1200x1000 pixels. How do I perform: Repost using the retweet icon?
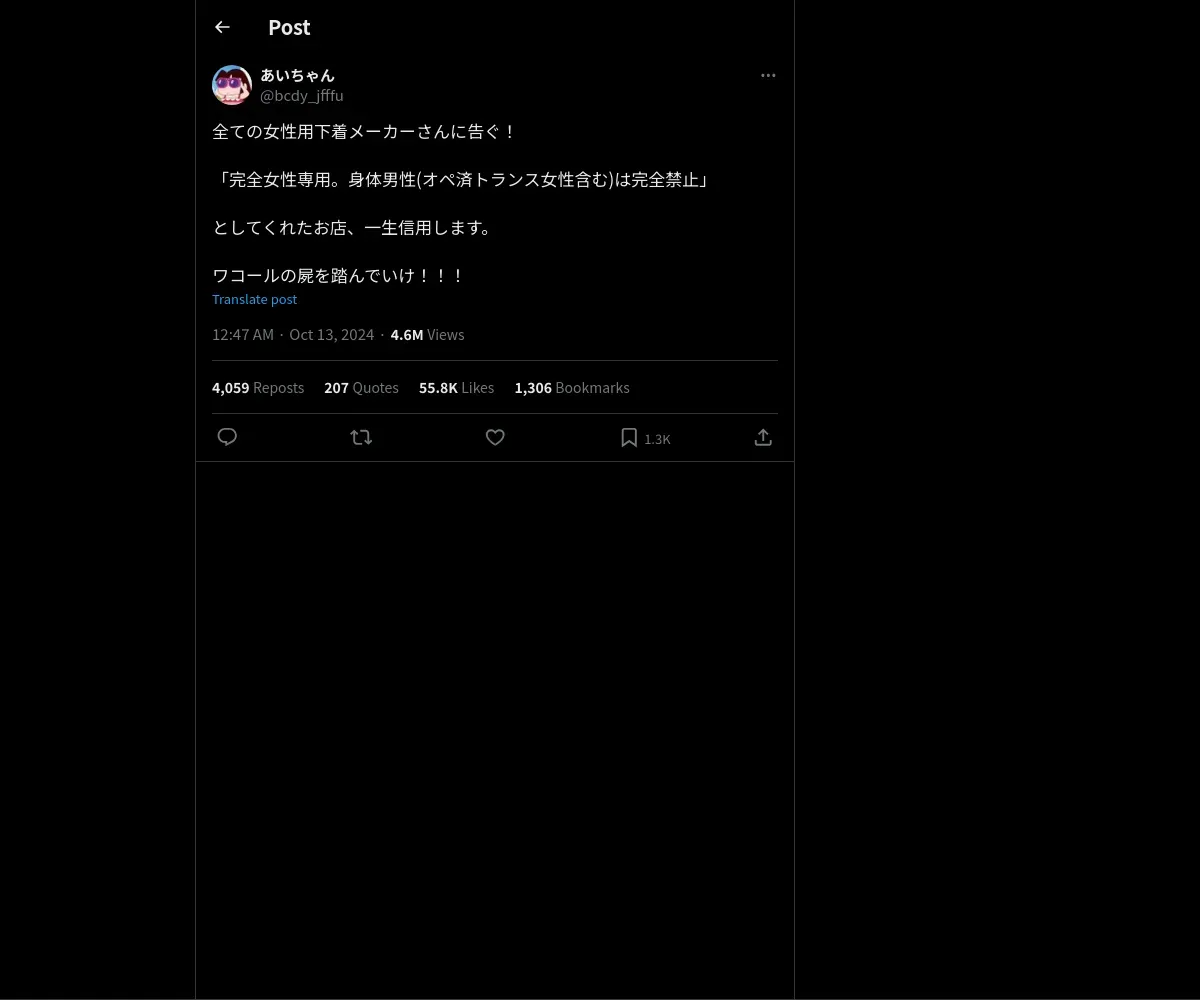click(361, 437)
